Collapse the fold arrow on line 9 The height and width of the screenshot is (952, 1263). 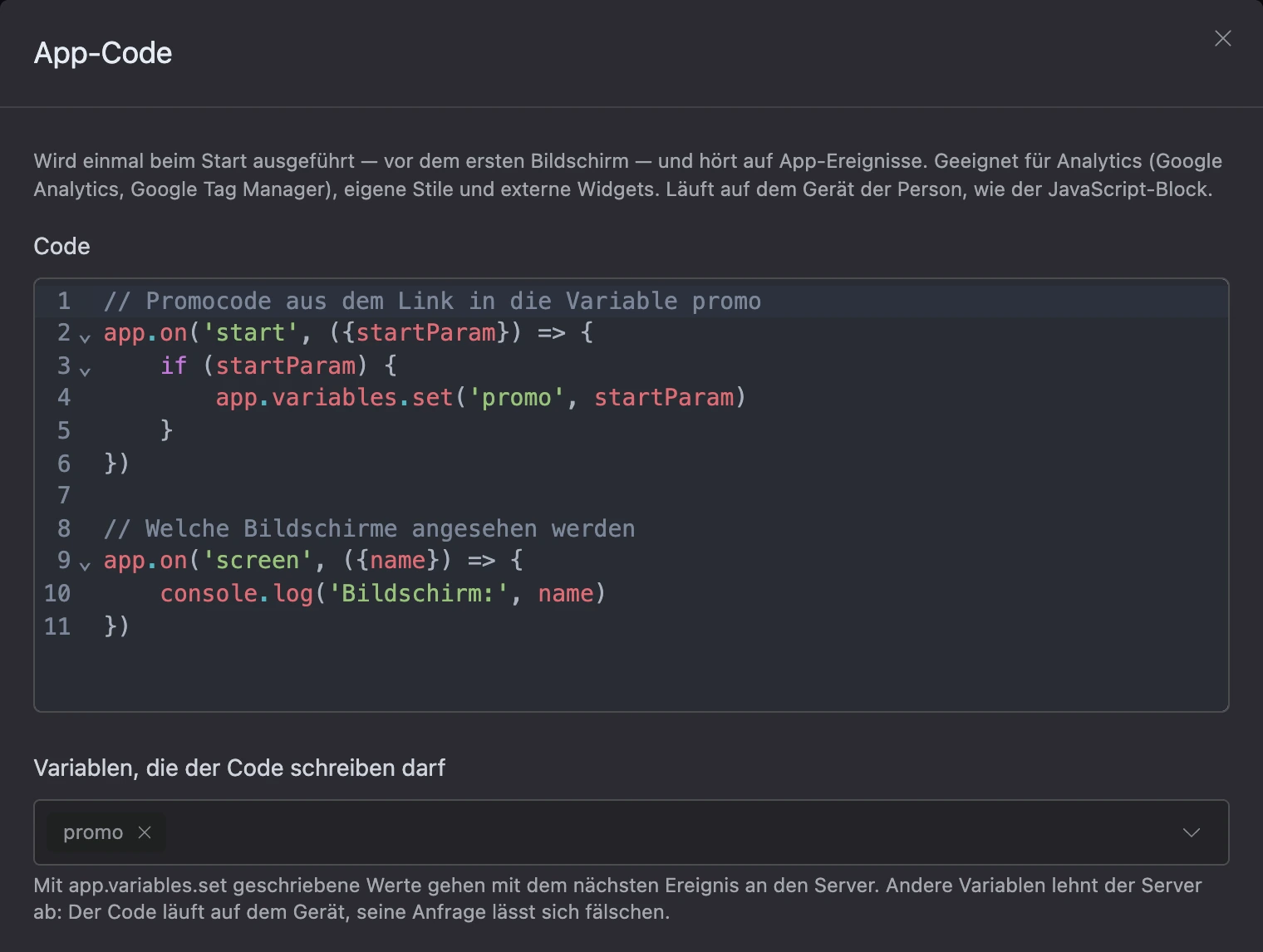pyautogui.click(x=85, y=565)
